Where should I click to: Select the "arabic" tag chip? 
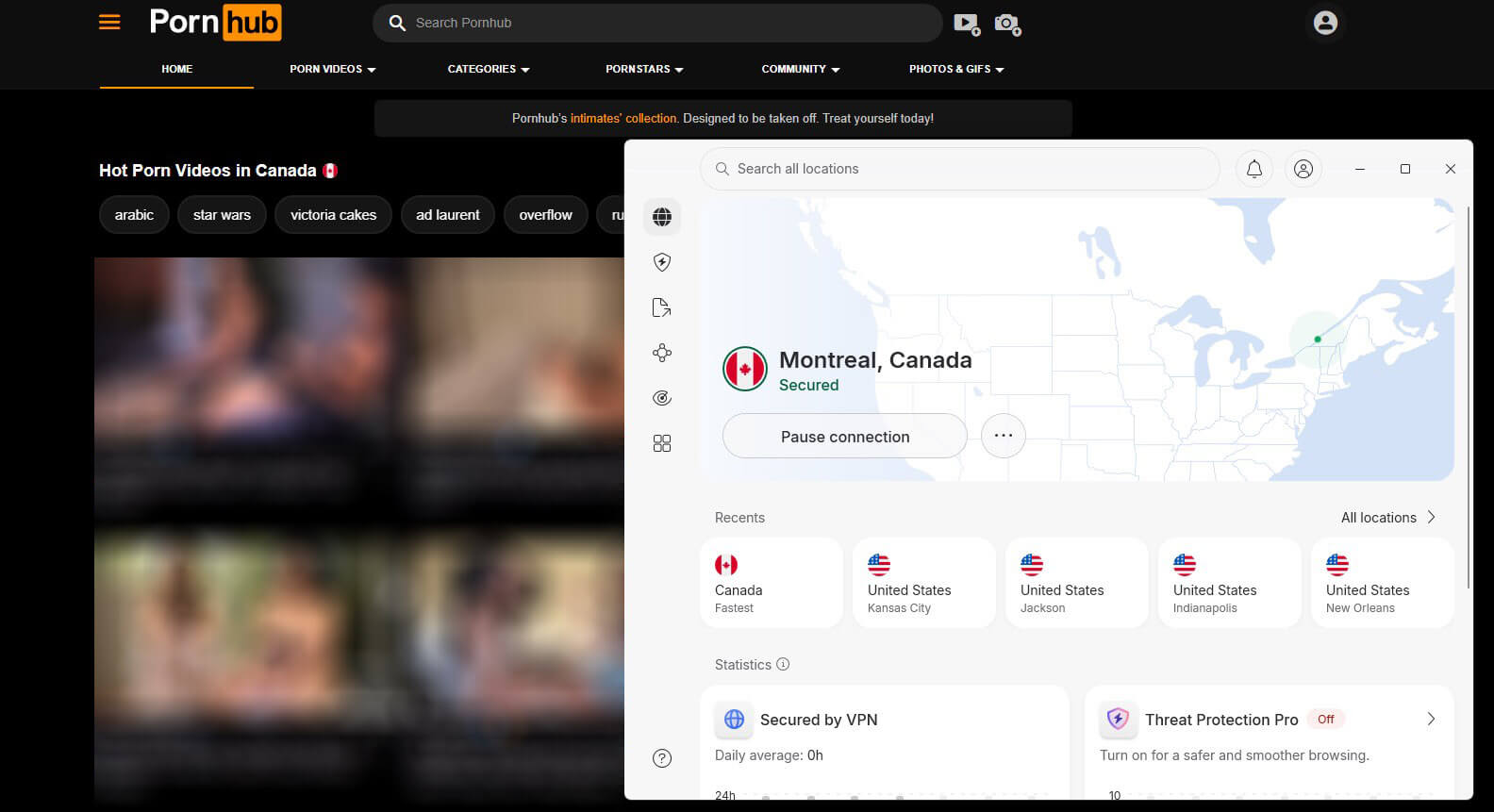coord(134,215)
